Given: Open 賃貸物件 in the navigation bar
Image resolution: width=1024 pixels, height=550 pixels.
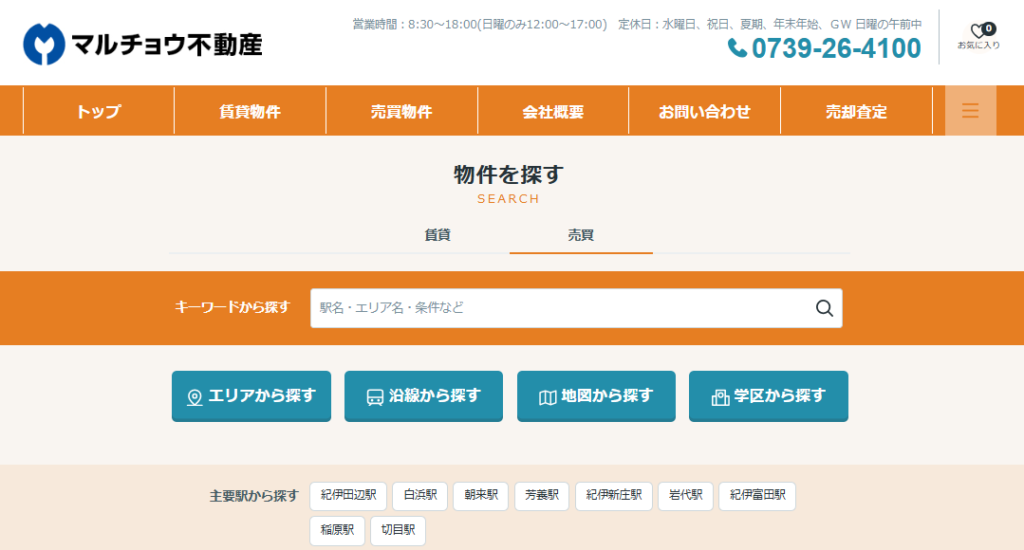Looking at the screenshot, I should coord(250,111).
